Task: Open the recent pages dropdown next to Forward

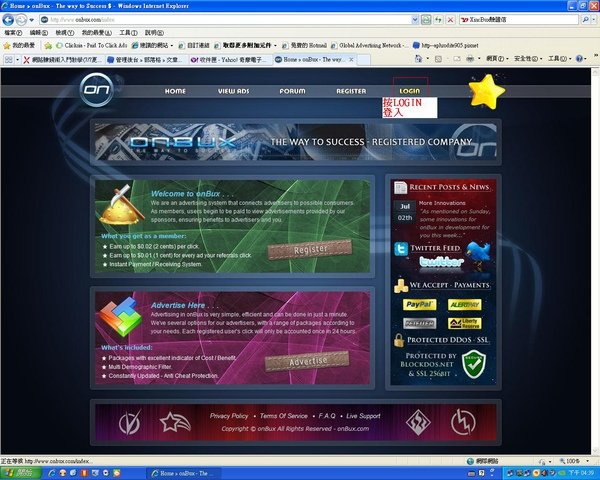Action: pos(32,20)
